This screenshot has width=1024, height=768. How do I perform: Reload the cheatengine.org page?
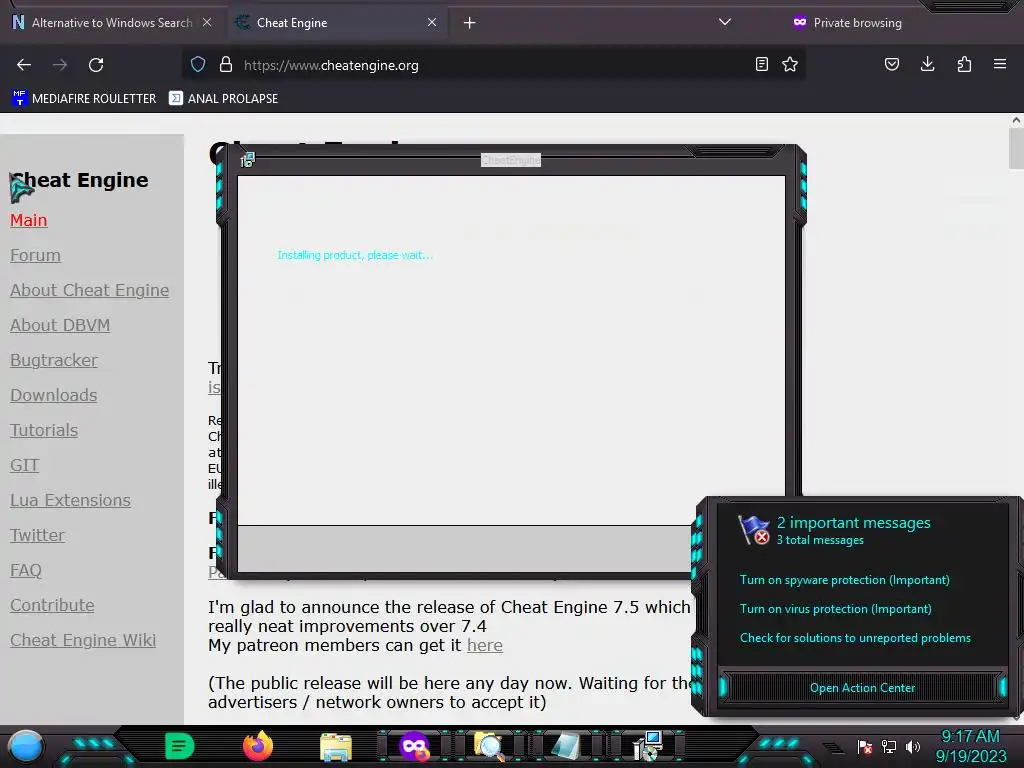[96, 65]
